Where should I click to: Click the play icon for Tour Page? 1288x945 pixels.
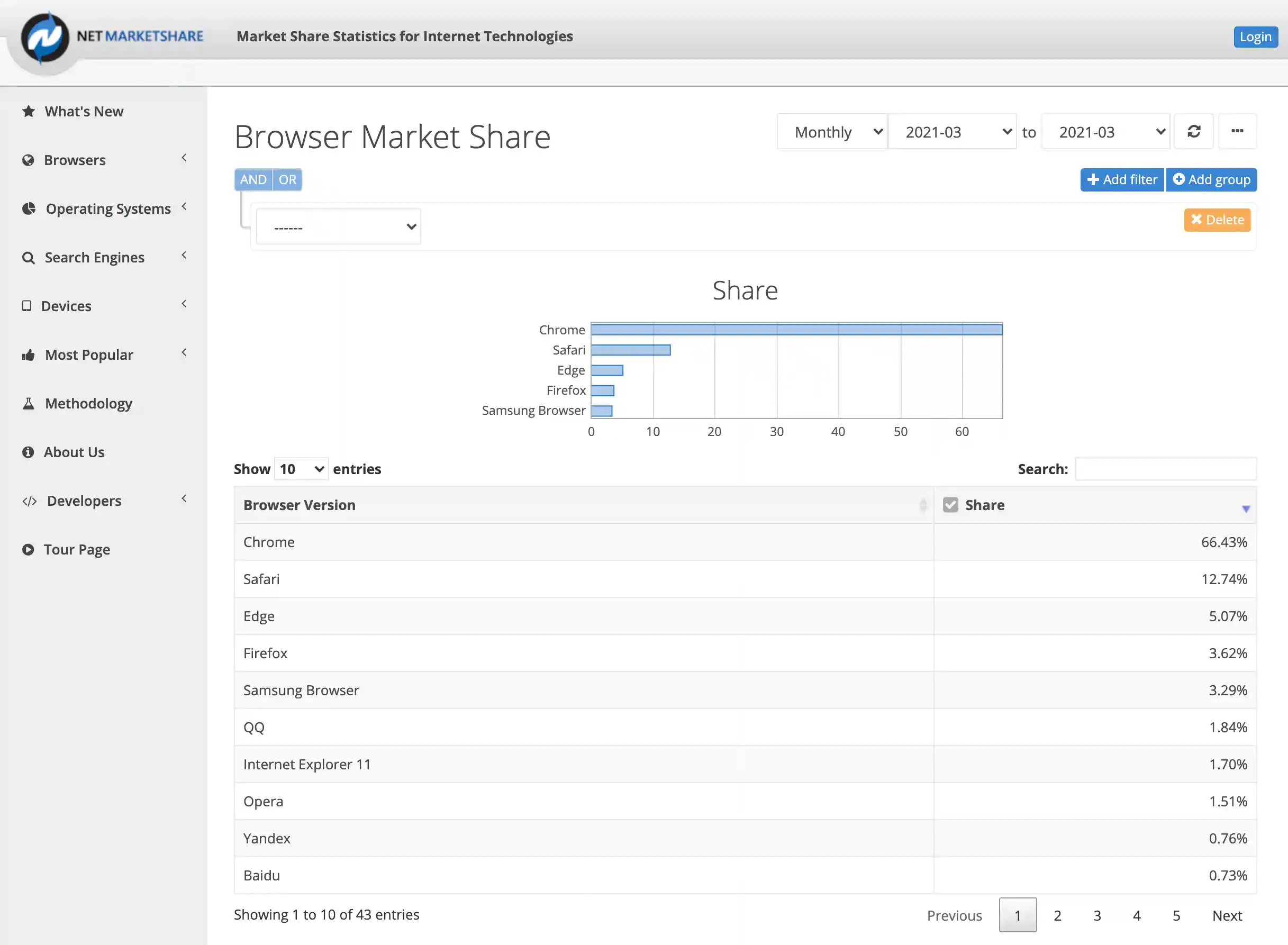pos(28,550)
